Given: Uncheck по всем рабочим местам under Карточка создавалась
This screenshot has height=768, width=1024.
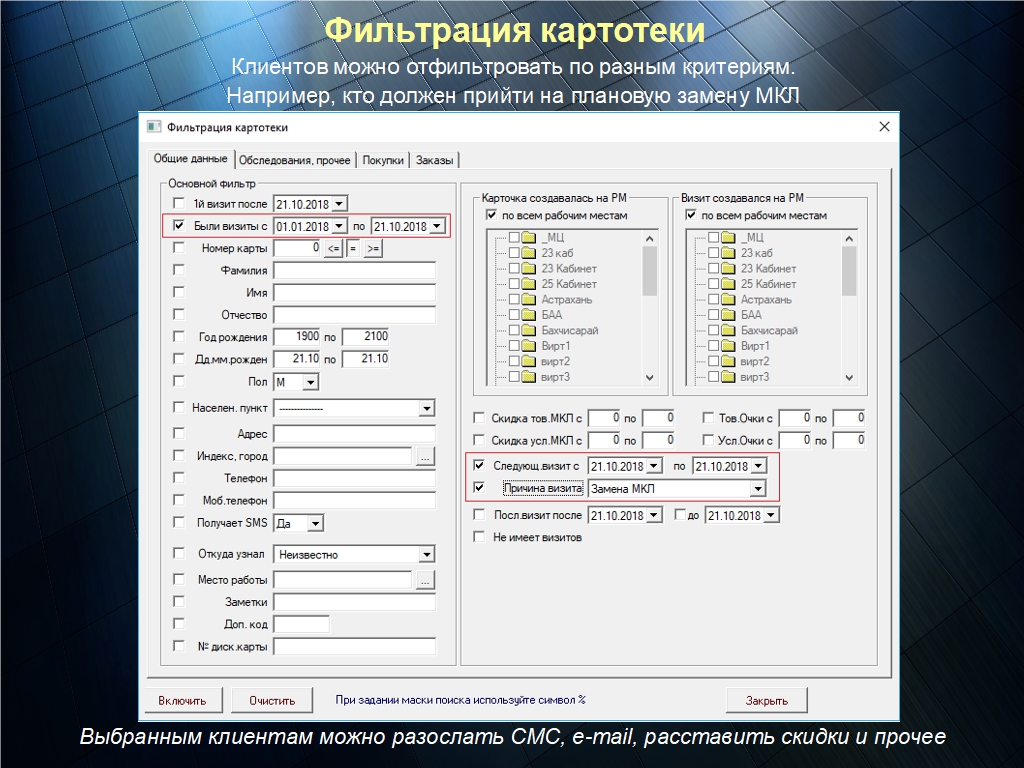Looking at the screenshot, I should 491,216.
